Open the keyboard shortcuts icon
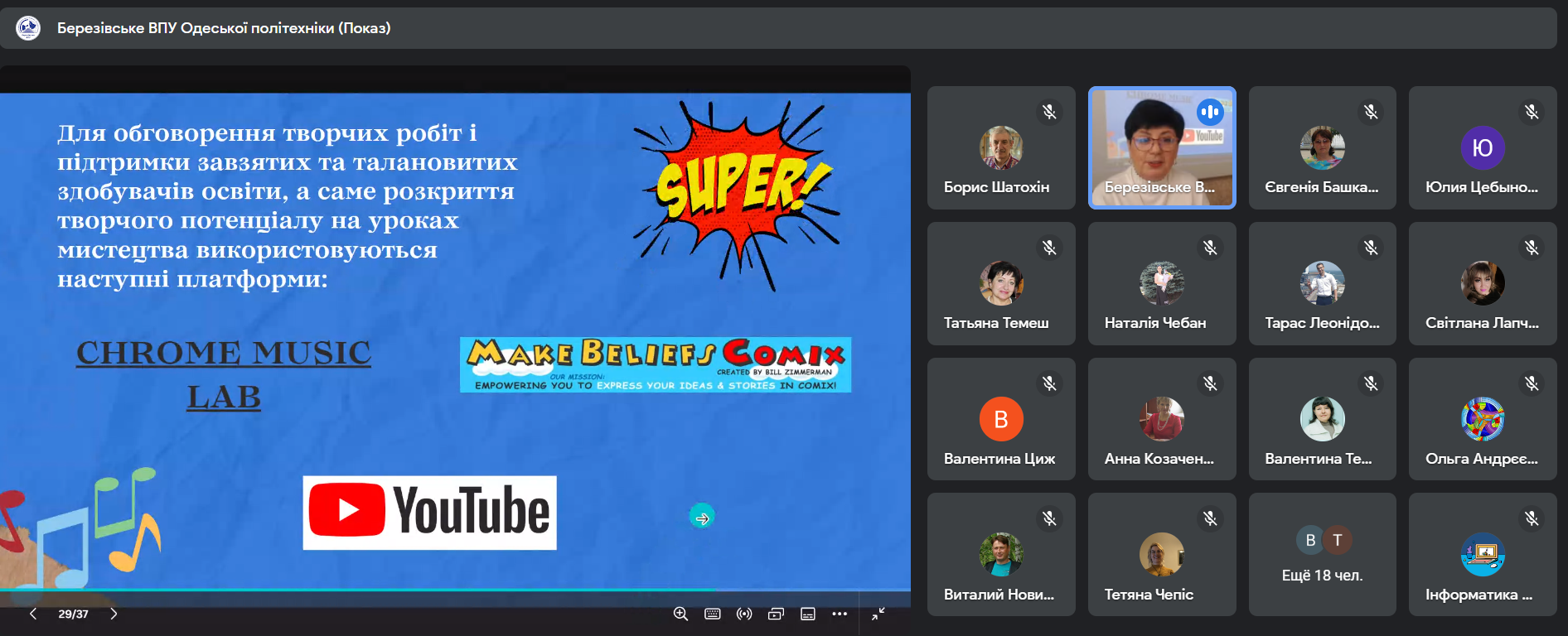The width and height of the screenshot is (1568, 636). coord(712,614)
